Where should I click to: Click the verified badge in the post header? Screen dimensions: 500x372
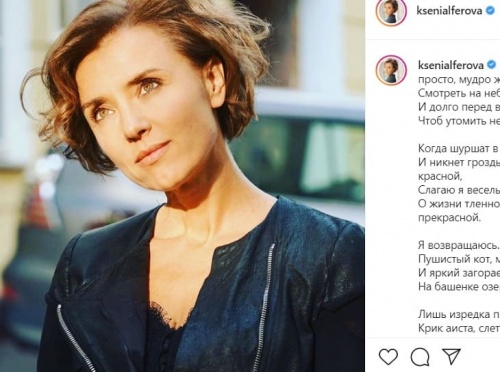(490, 11)
